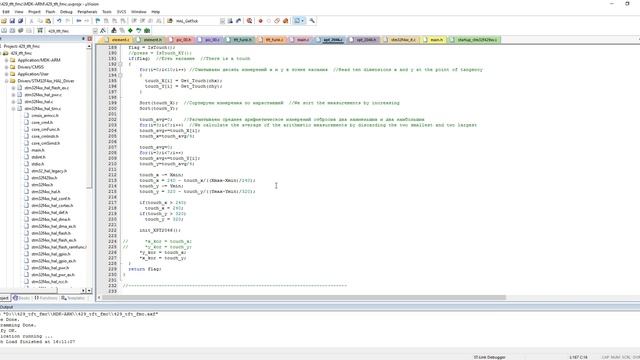
Task: Open Flash menu
Action: 50,12
